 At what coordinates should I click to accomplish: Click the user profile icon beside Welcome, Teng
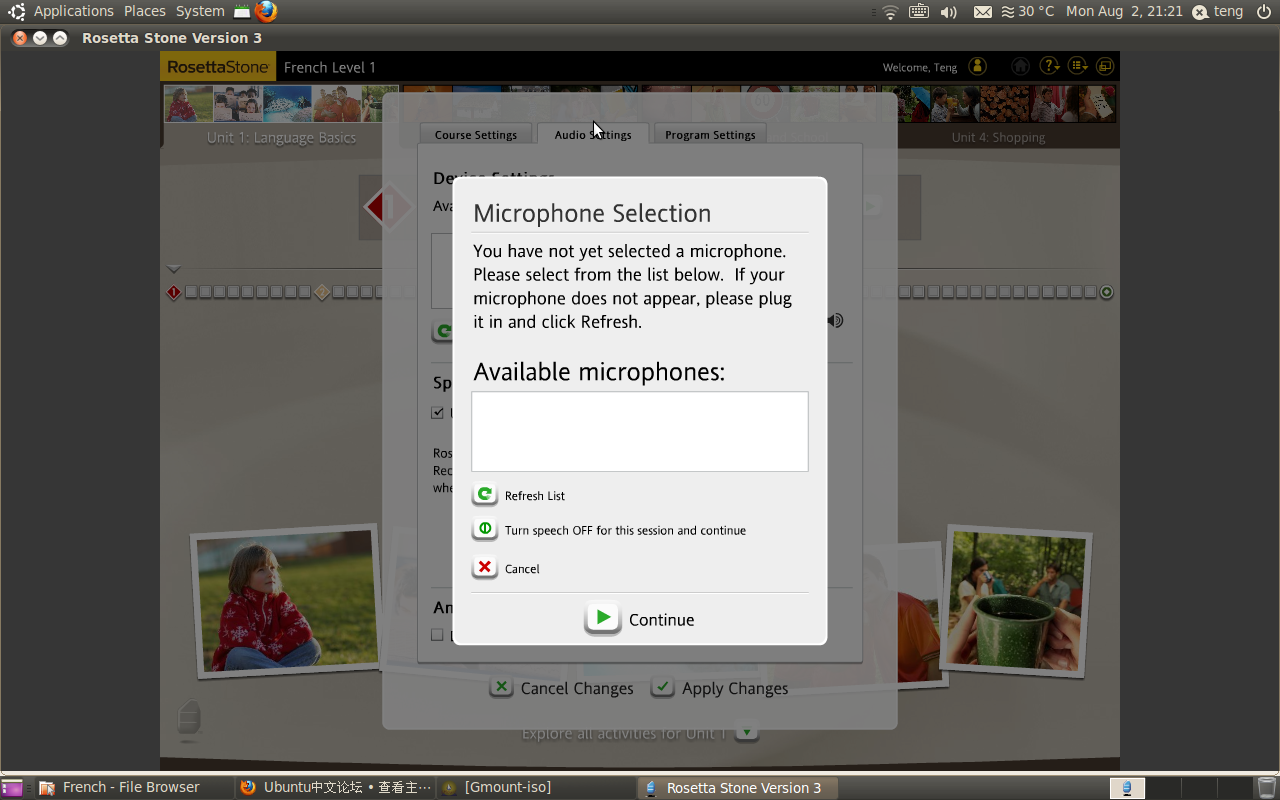point(978,66)
